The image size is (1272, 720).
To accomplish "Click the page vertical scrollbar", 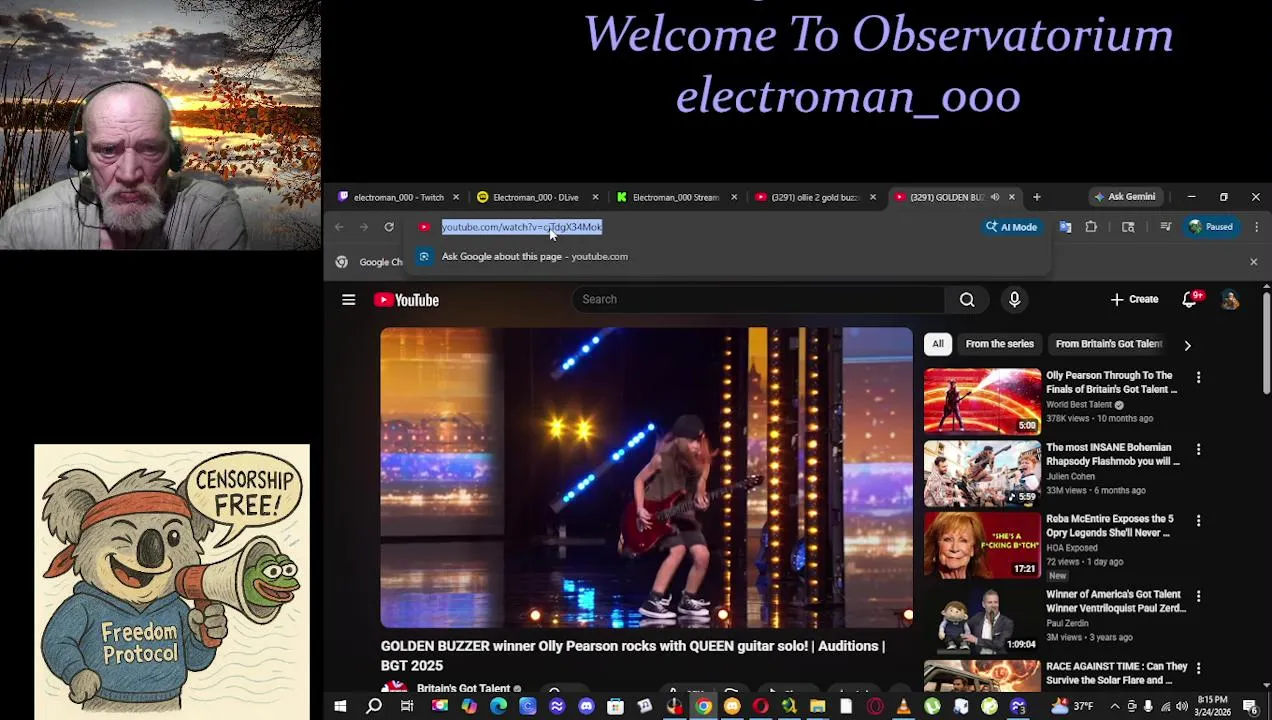I will (x=1266, y=345).
